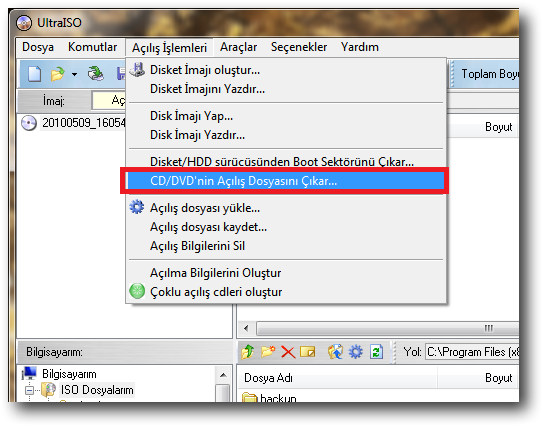Click the Open file folder icon
Viewport: 543px width, 426px height.
tap(57, 74)
